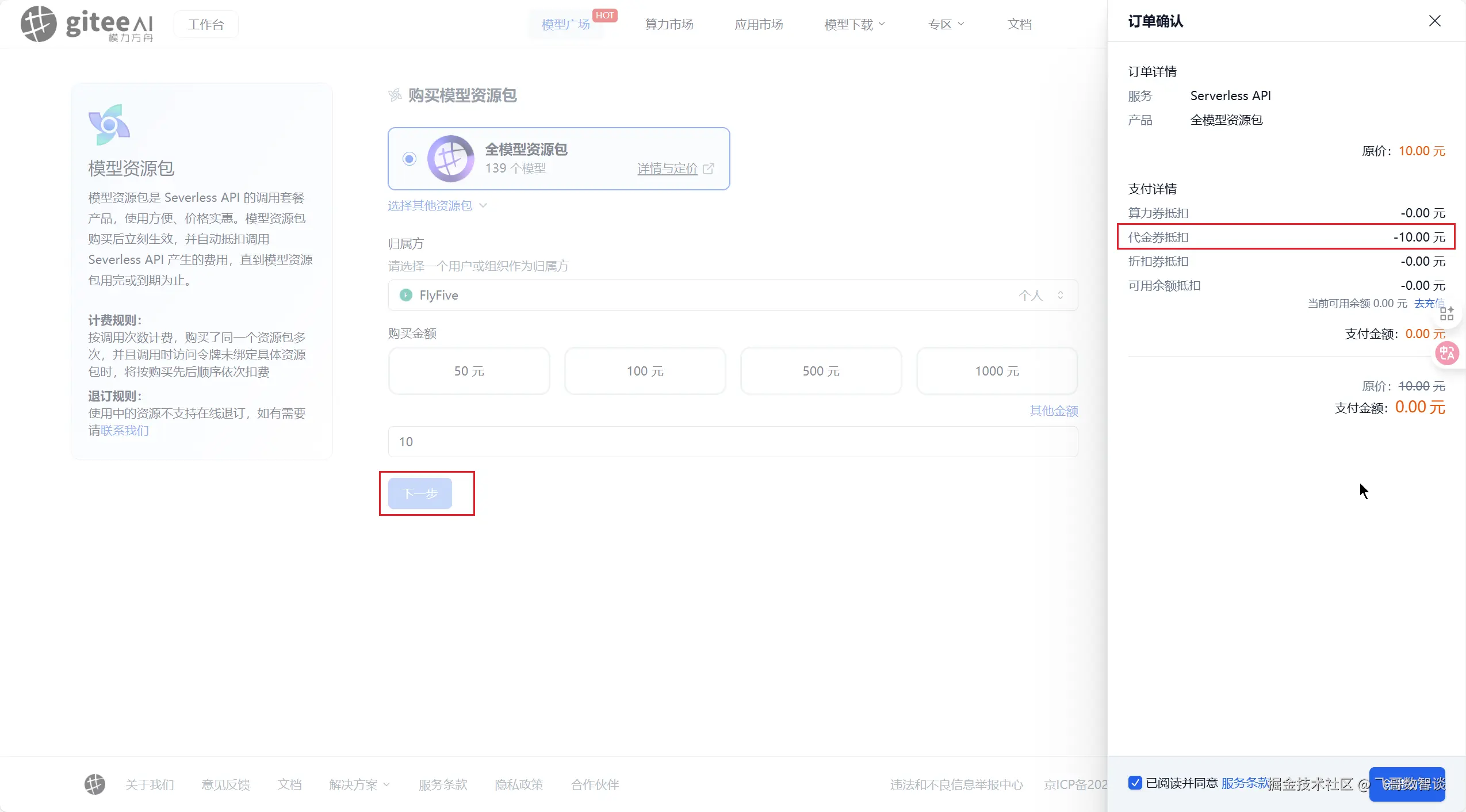This screenshot has width=1466, height=812.
Task: Open the 专区 dropdown menu
Action: 946,25
